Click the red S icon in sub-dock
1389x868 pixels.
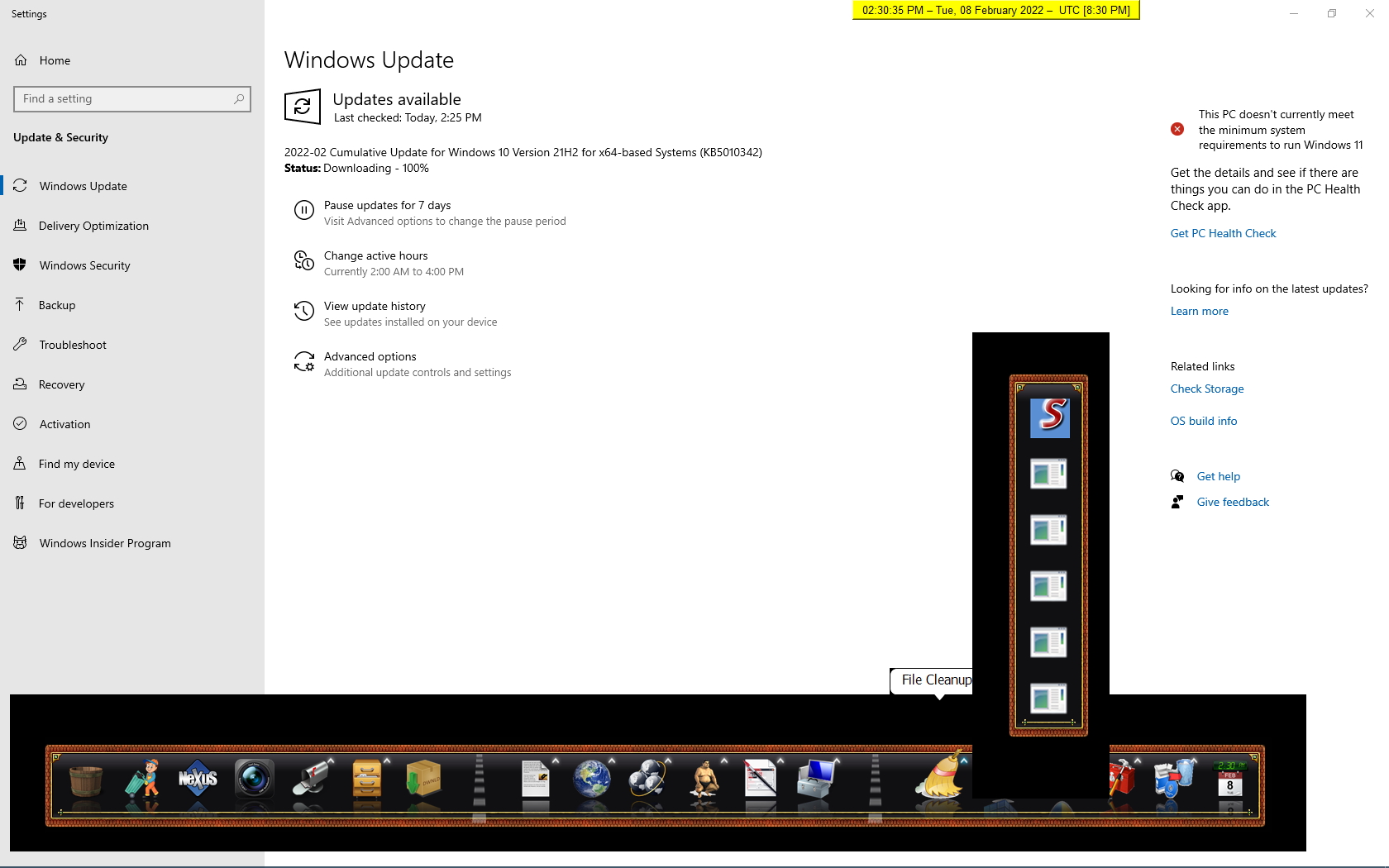(1049, 417)
